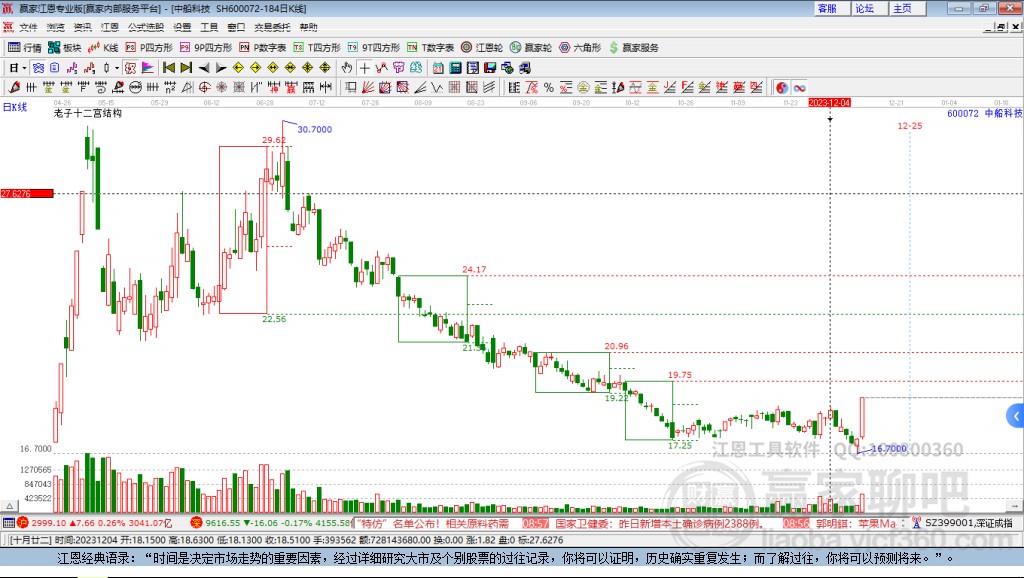Open the T数字表 time table
The width and height of the screenshot is (1024, 578).
tap(430, 48)
